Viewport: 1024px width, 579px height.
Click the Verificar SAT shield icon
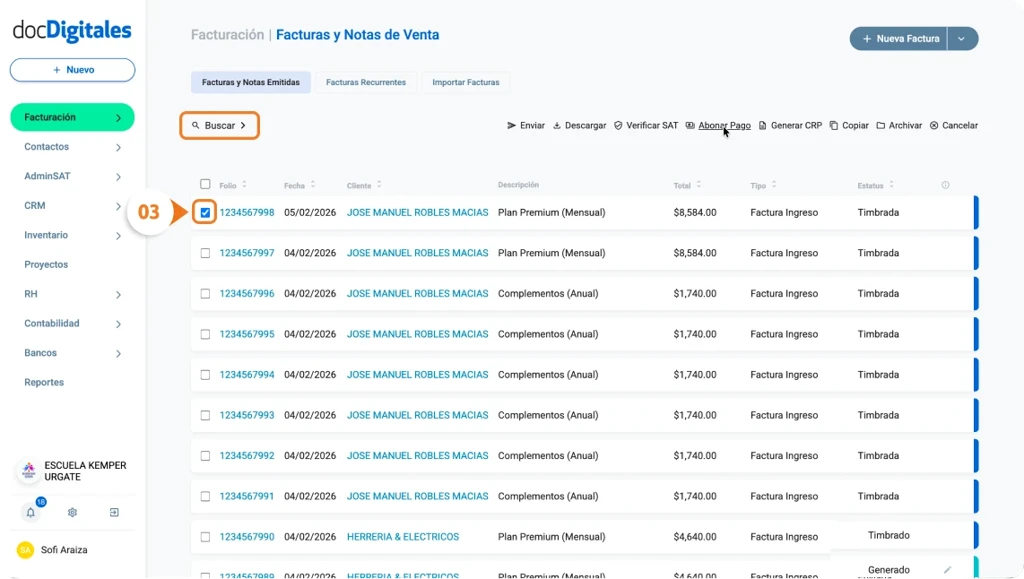[x=618, y=126]
